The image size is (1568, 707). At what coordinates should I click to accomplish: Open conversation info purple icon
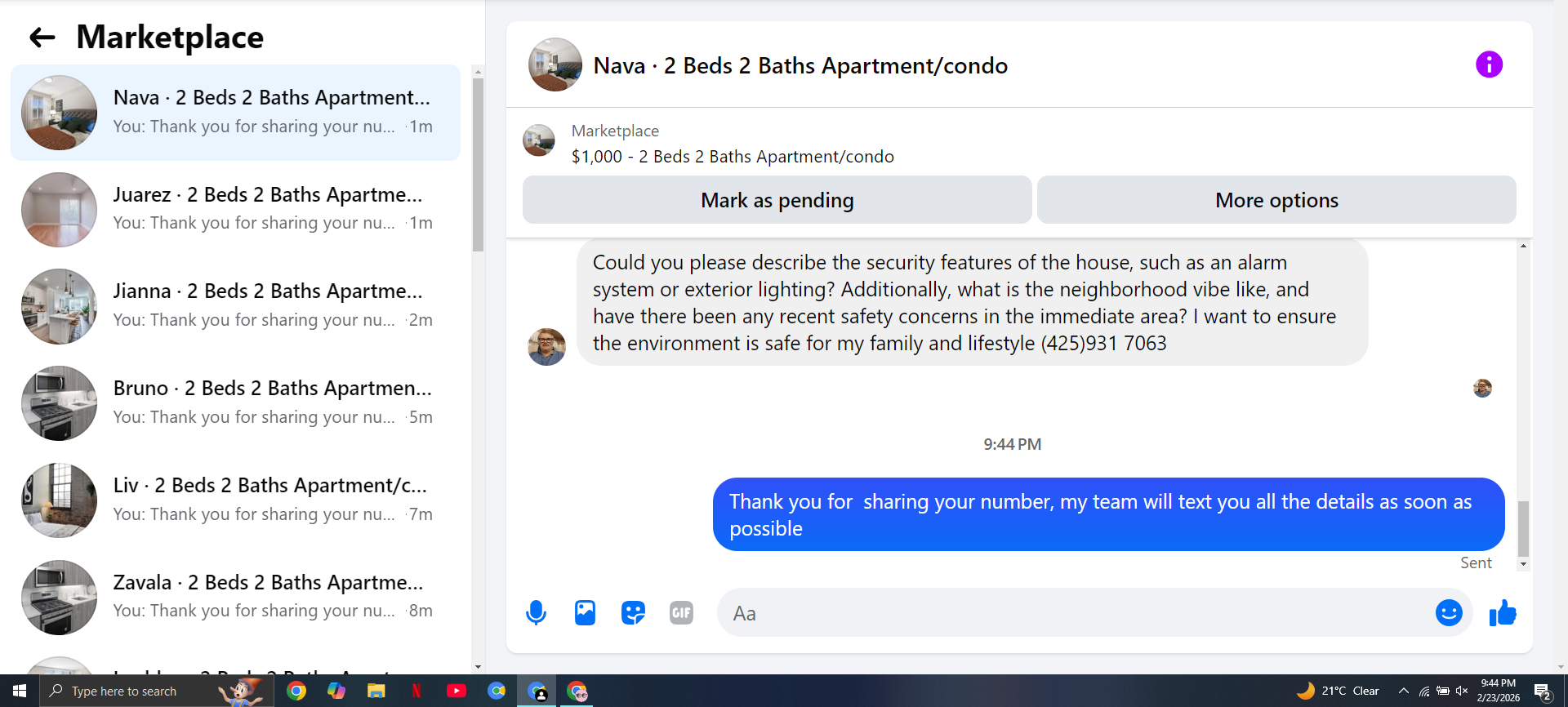click(1489, 64)
